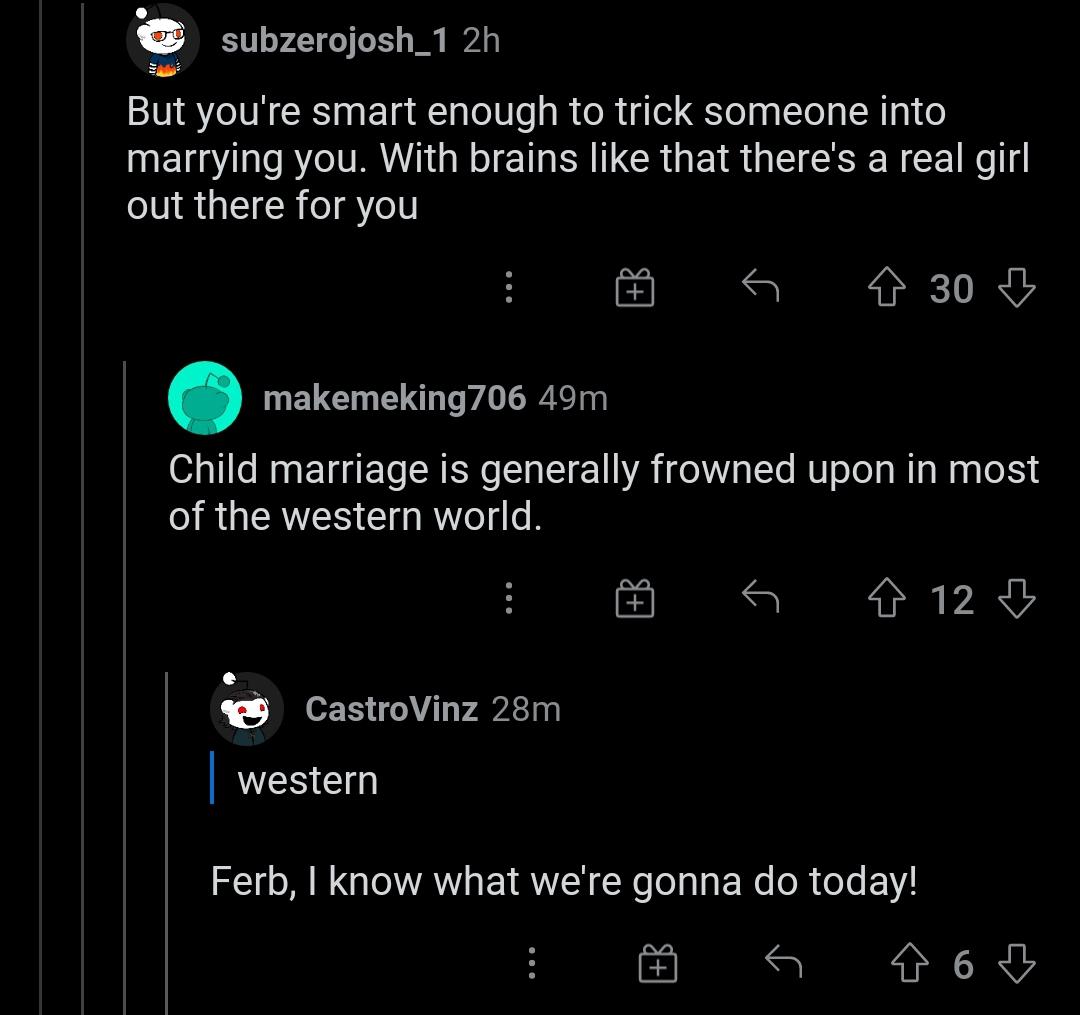Viewport: 1080px width, 1015px height.
Task: Upvote subzerojosh_1's comment
Action: (886, 289)
